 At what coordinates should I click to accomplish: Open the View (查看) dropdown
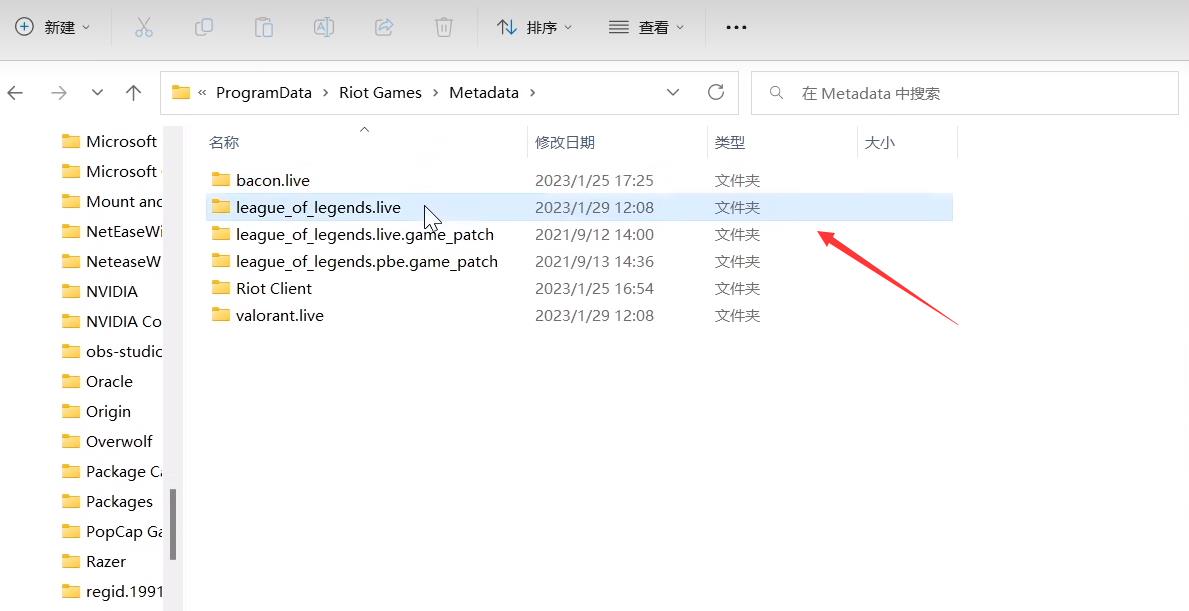coord(646,27)
